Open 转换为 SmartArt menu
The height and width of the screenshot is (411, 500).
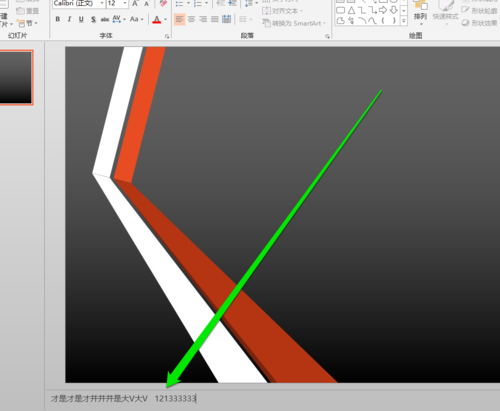point(293,23)
